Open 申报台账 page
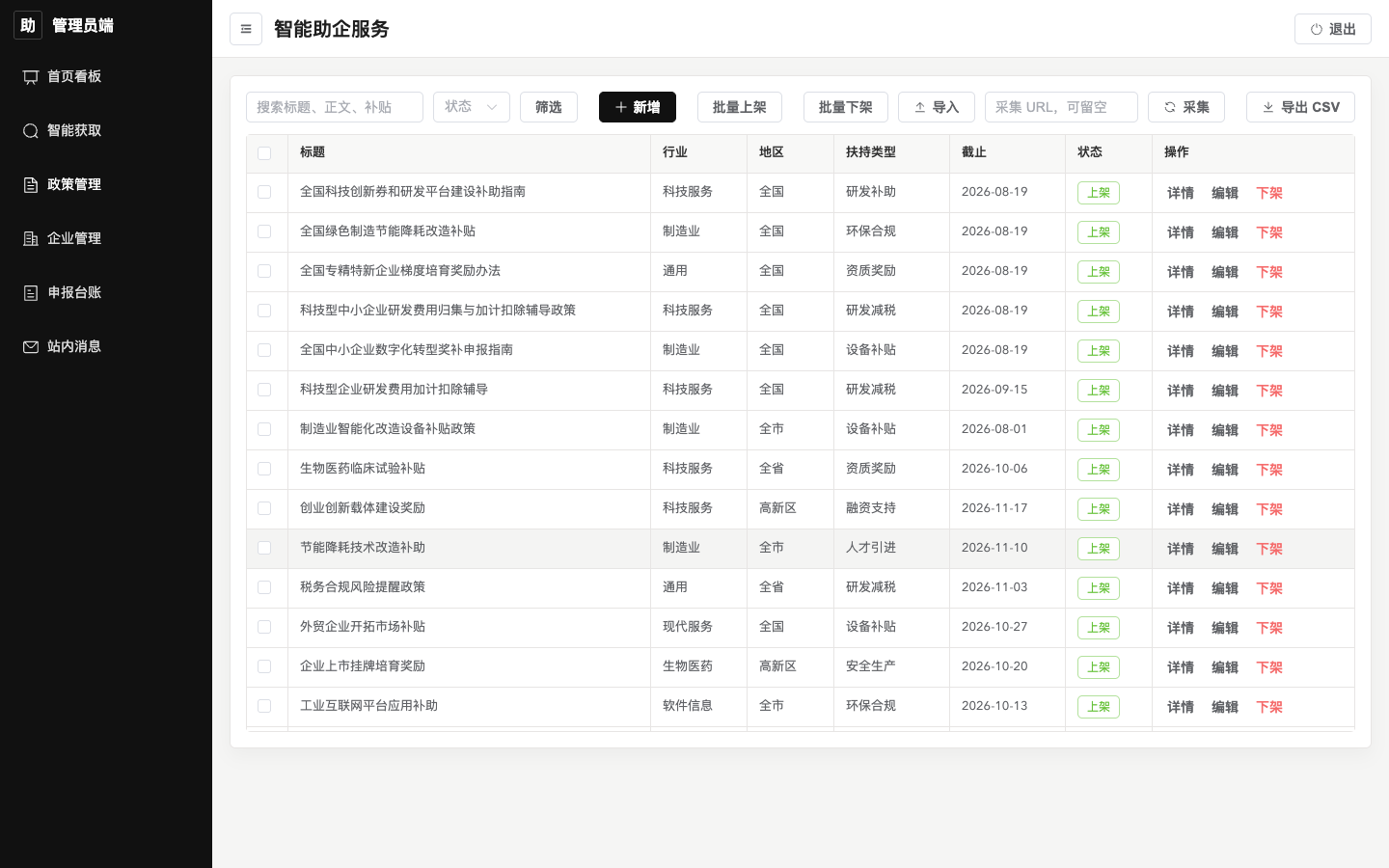 106,292
